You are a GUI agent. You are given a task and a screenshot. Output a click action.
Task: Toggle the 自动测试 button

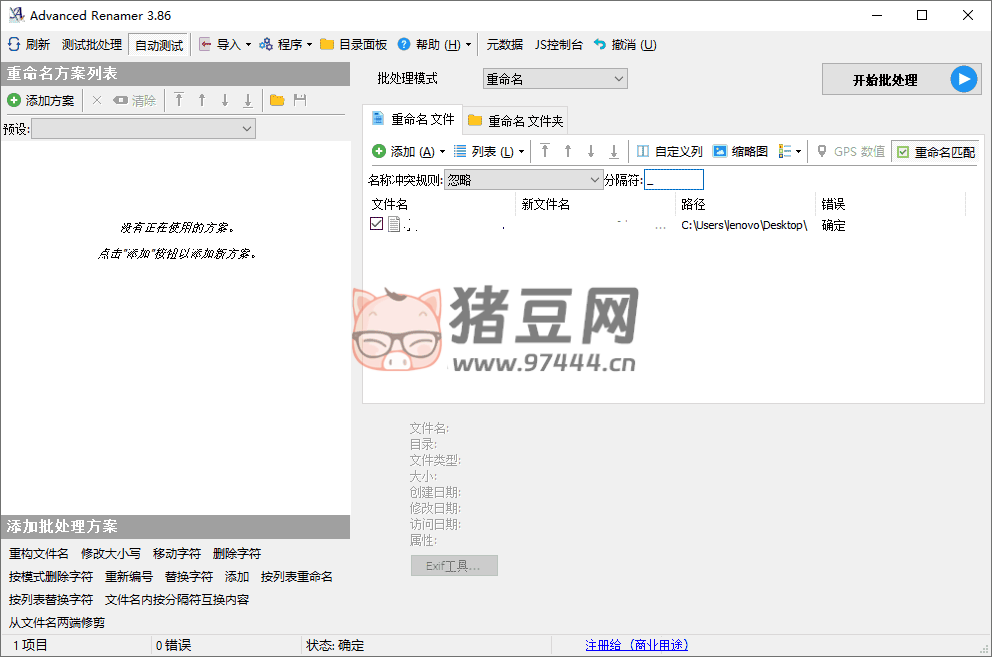159,45
